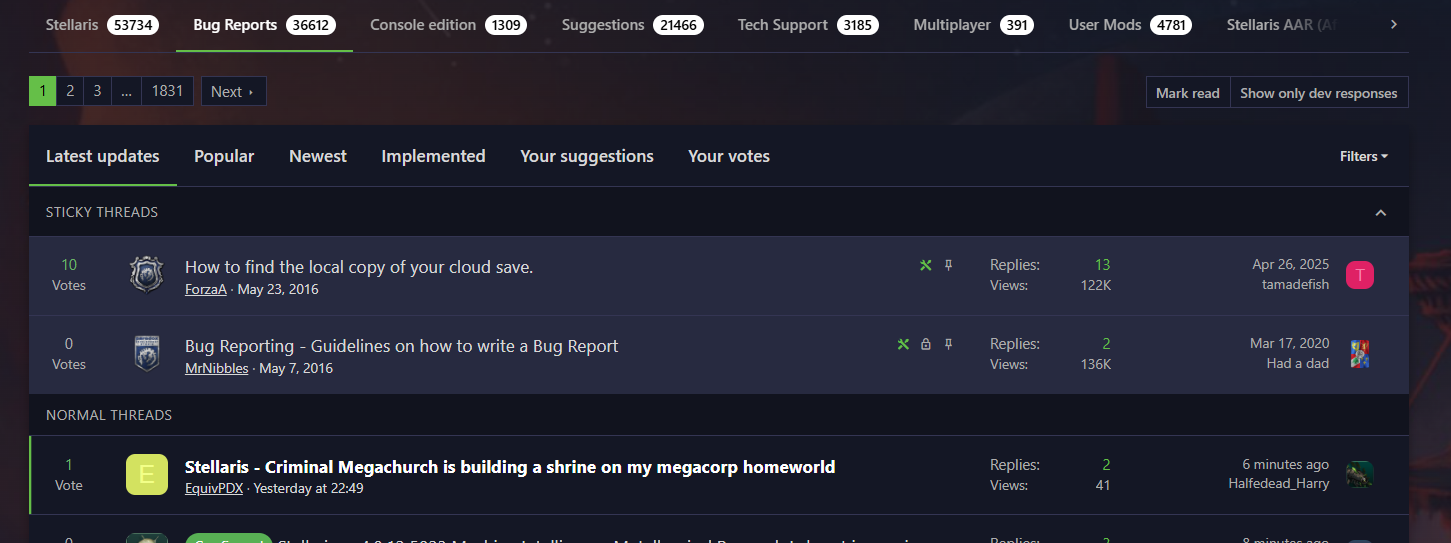
Task: Open the Multiplayer forum tab
Action: tap(973, 25)
